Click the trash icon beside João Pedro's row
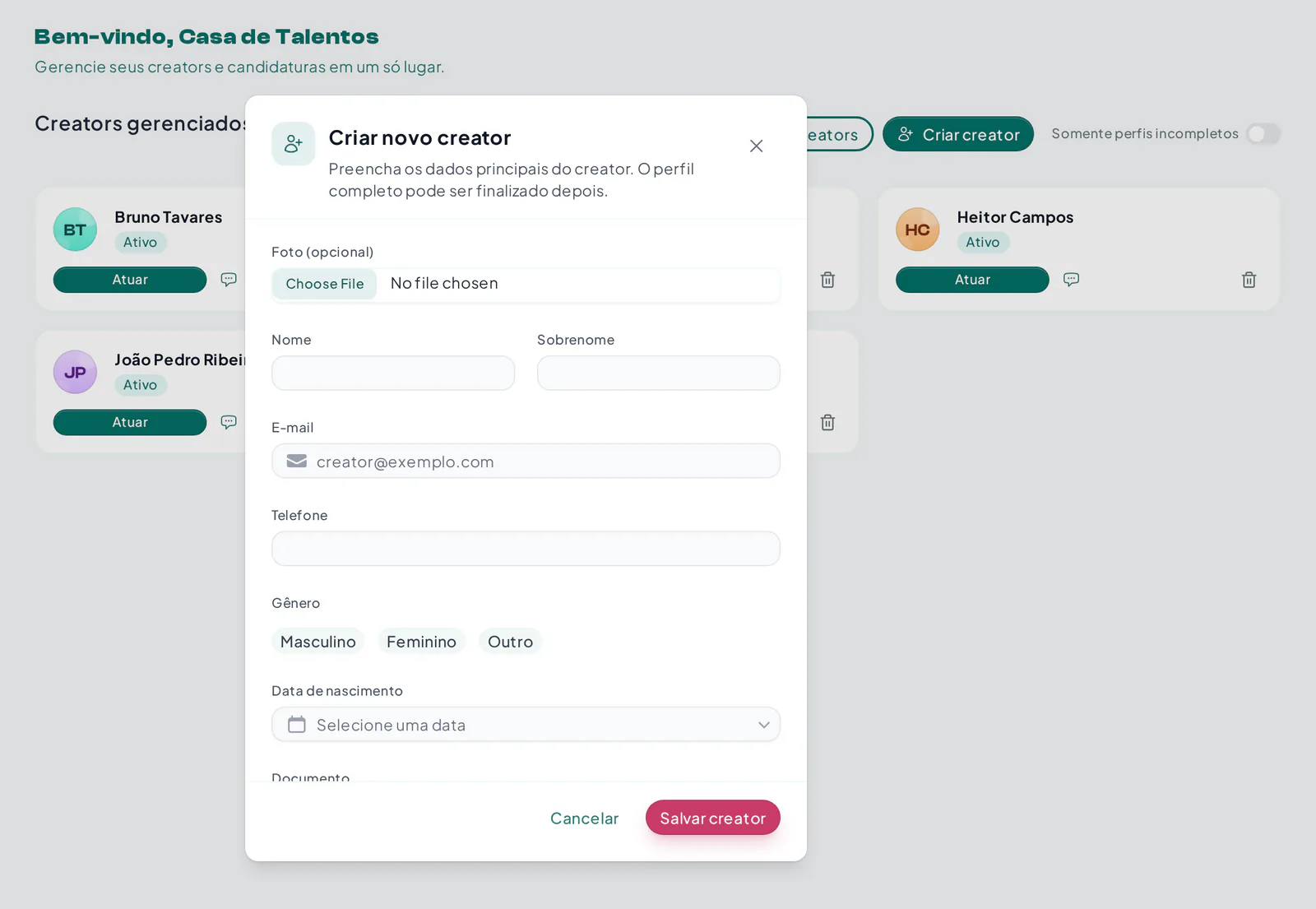The width and height of the screenshot is (1316, 909). 827,422
